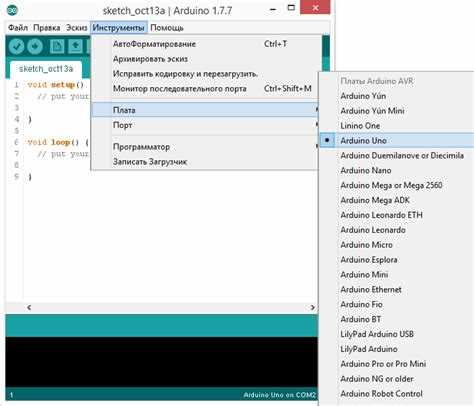Pick Arduino Esplora from board list

(397, 260)
